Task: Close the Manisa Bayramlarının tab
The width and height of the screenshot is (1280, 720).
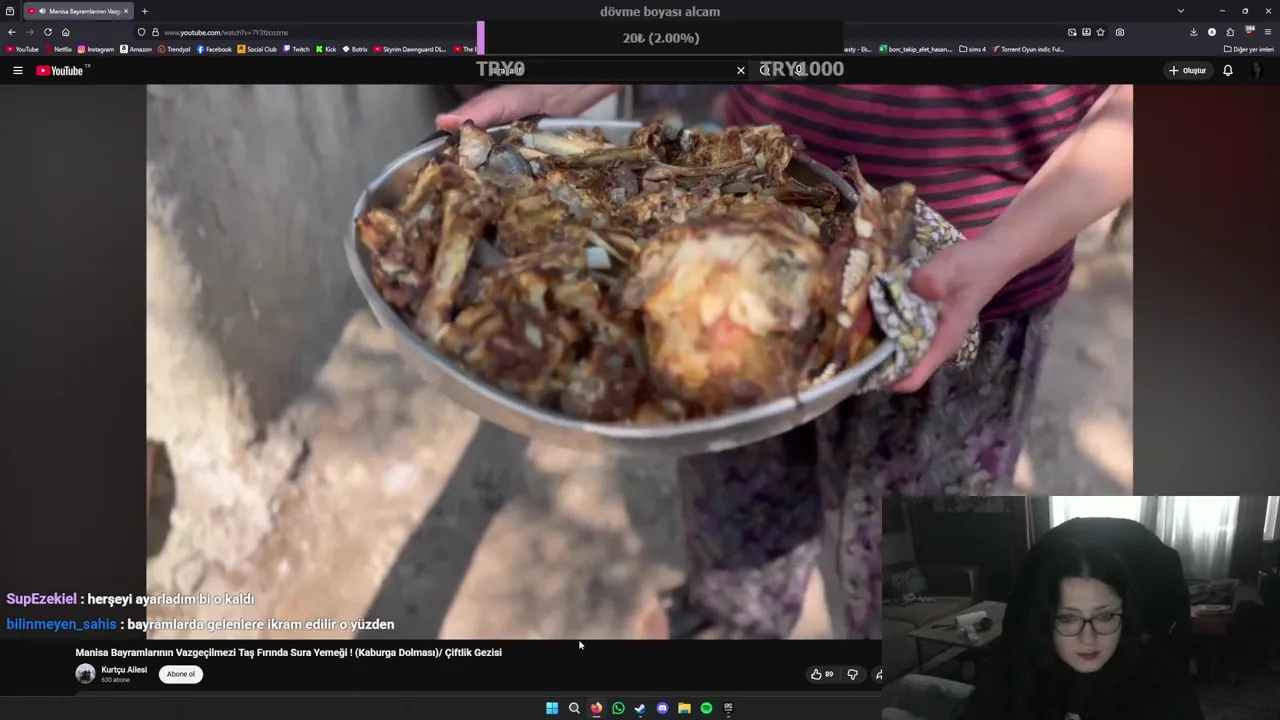Action: [x=126, y=11]
